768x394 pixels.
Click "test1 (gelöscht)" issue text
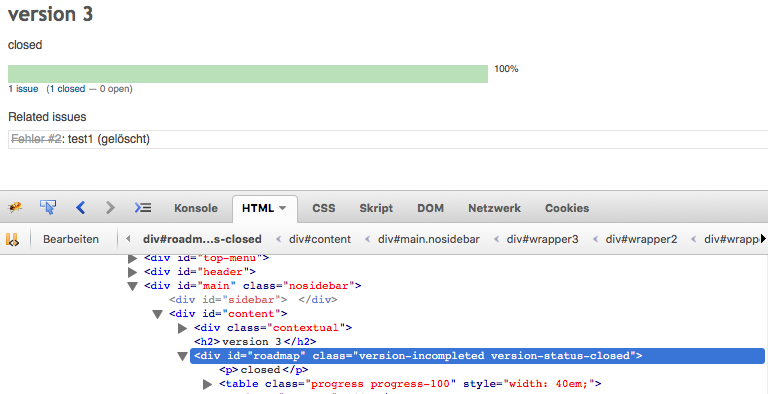[x=109, y=139]
